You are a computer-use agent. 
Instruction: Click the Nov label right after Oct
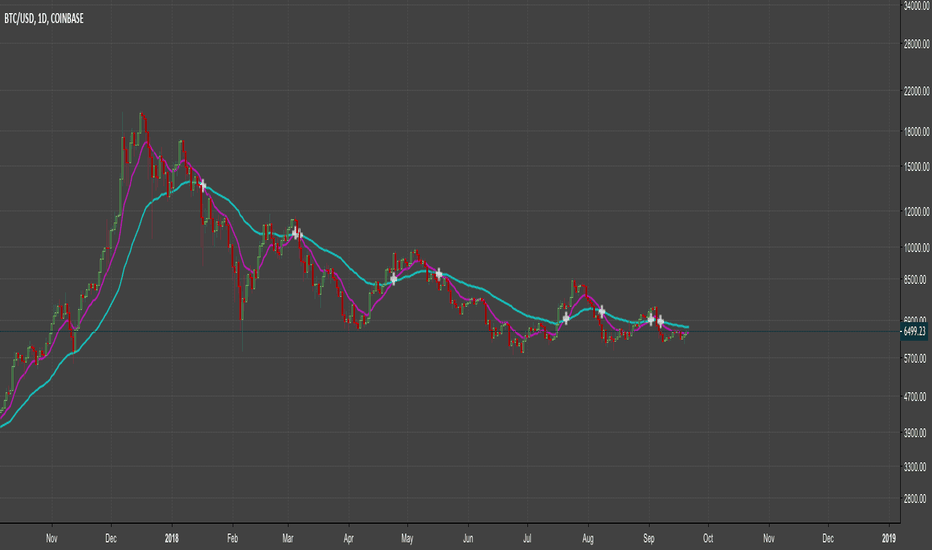tap(769, 539)
